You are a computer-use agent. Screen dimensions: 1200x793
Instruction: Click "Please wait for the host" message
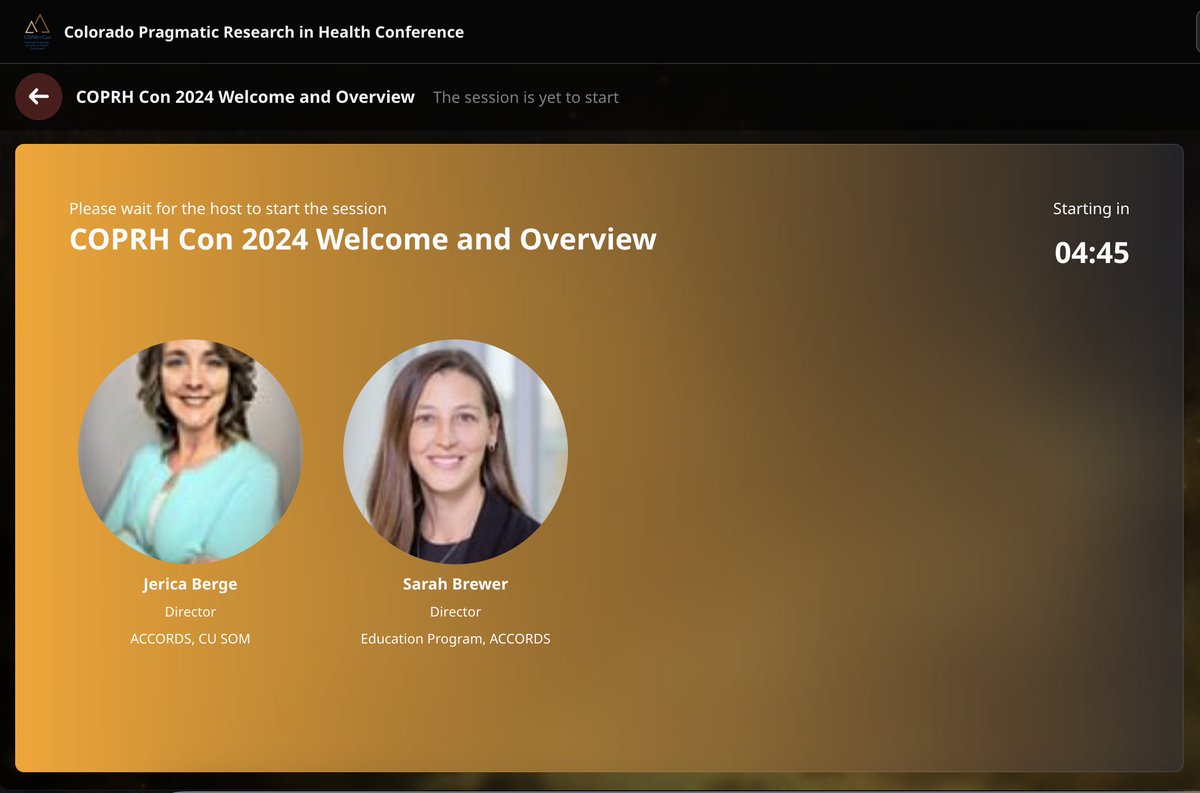click(x=228, y=209)
